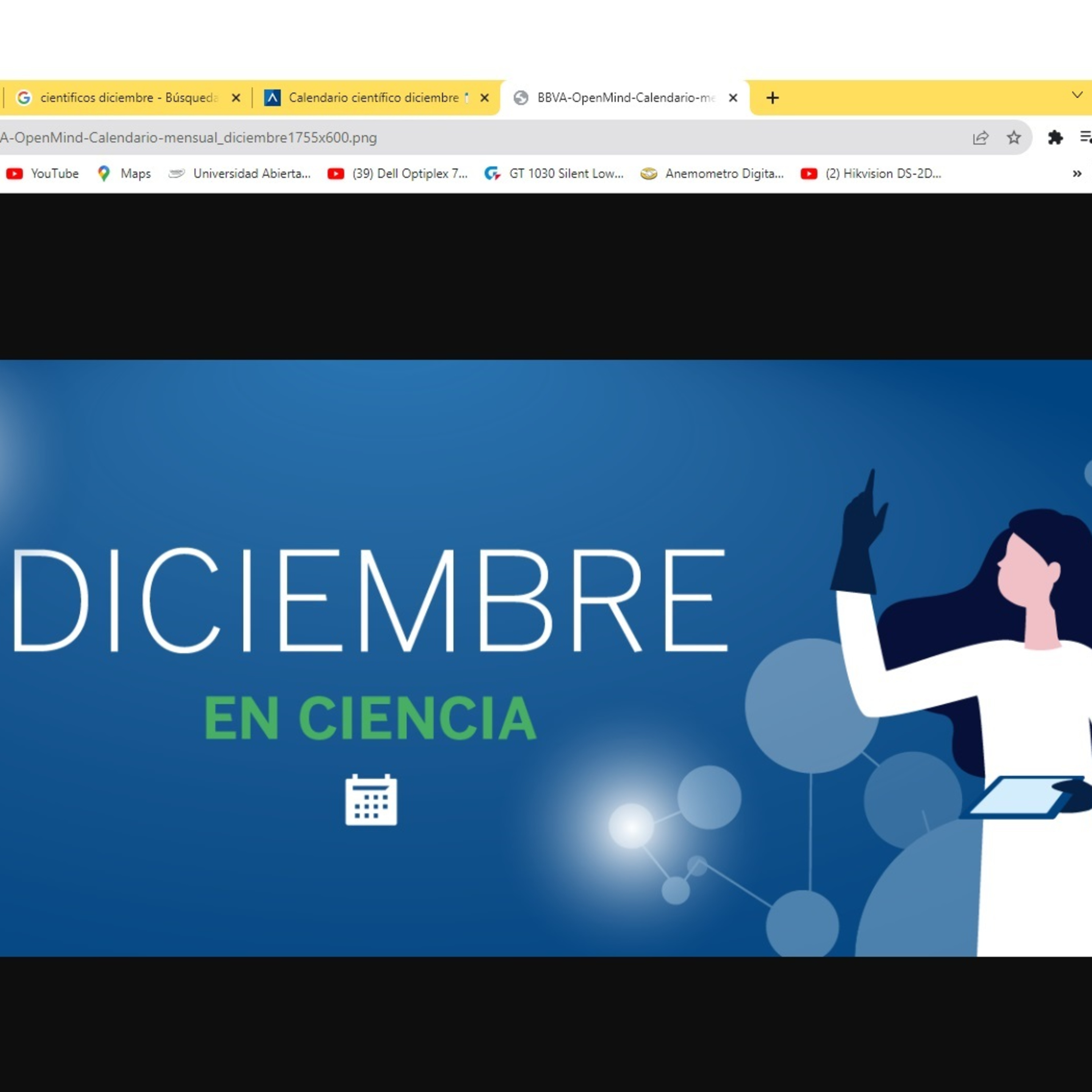The height and width of the screenshot is (1092, 1092).
Task: Close the 'cientificos diciembre - Búsqueda' tab
Action: click(x=236, y=98)
